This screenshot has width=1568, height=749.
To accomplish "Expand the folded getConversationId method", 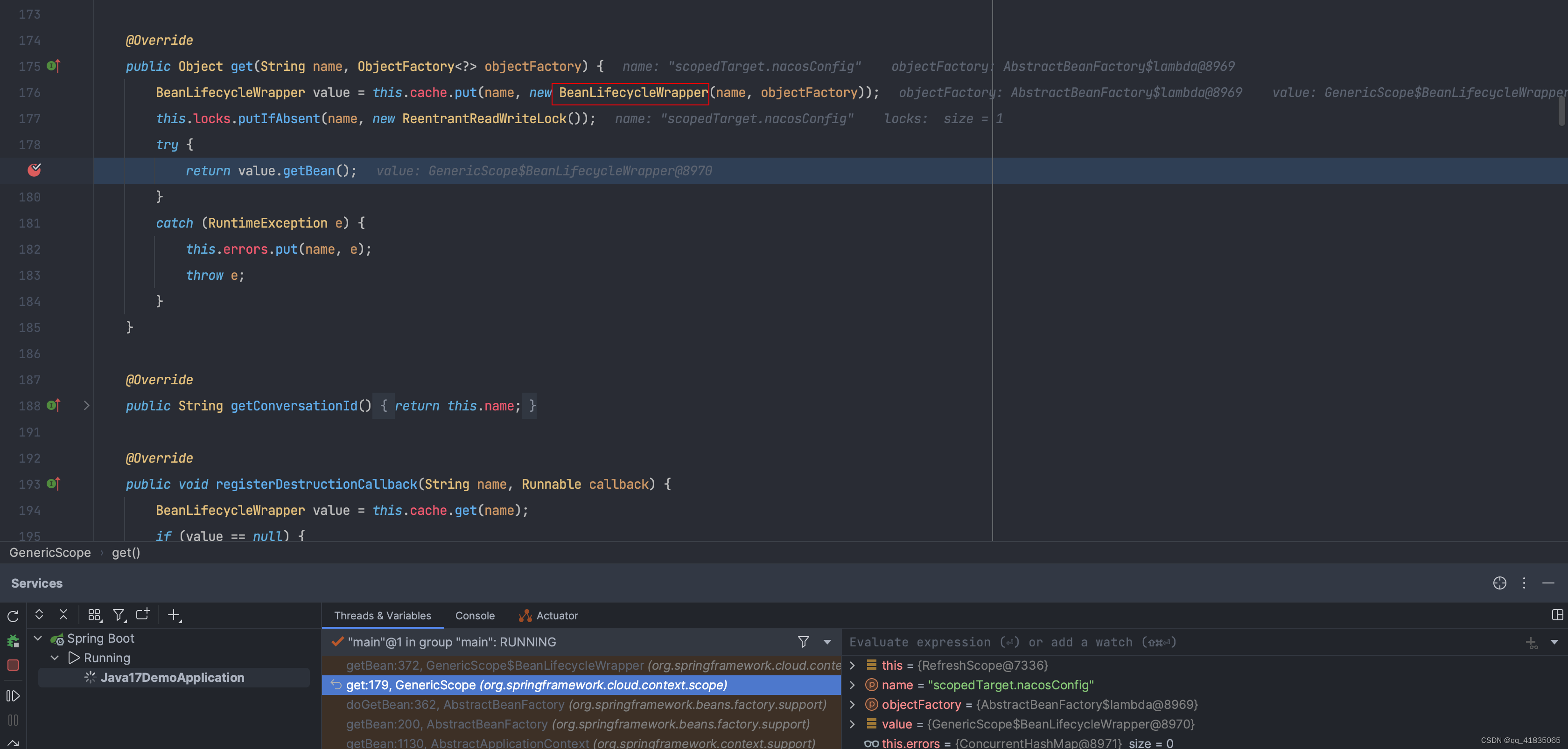I will (x=86, y=406).
